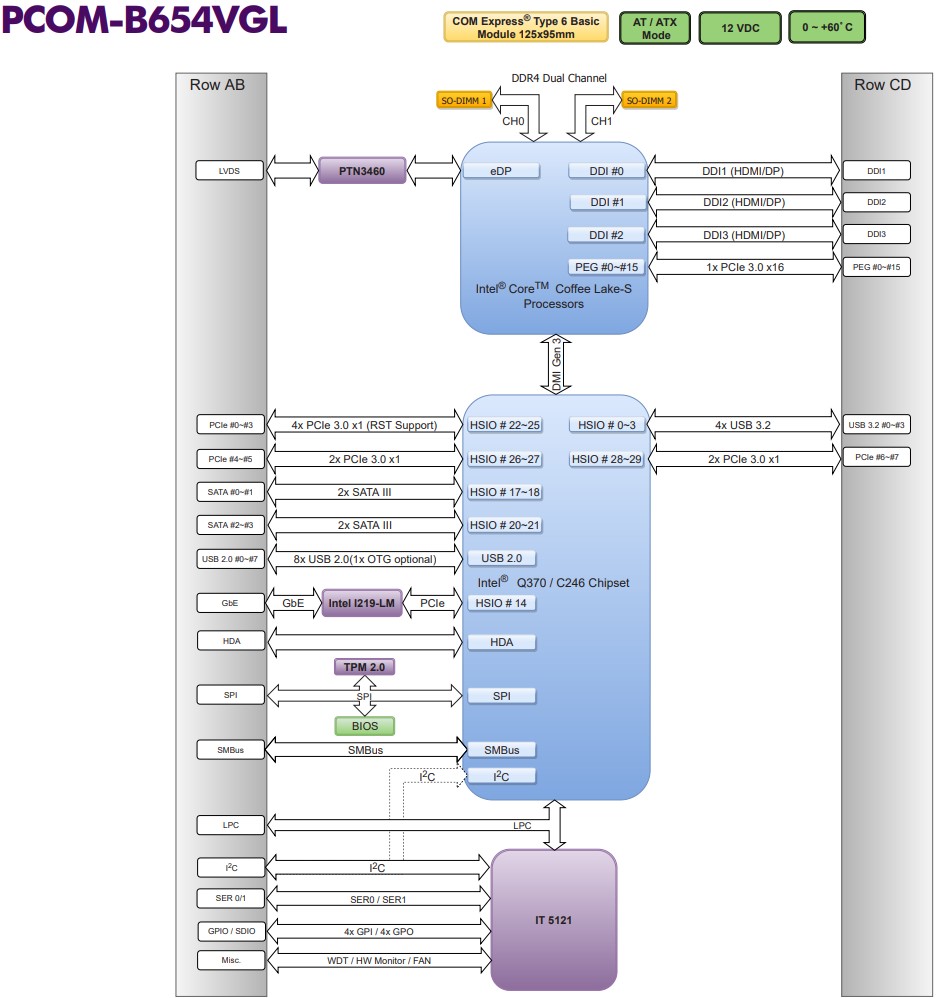Click the SO-DIMM 1 box
This screenshot has height=998, width=937.
(x=463, y=101)
